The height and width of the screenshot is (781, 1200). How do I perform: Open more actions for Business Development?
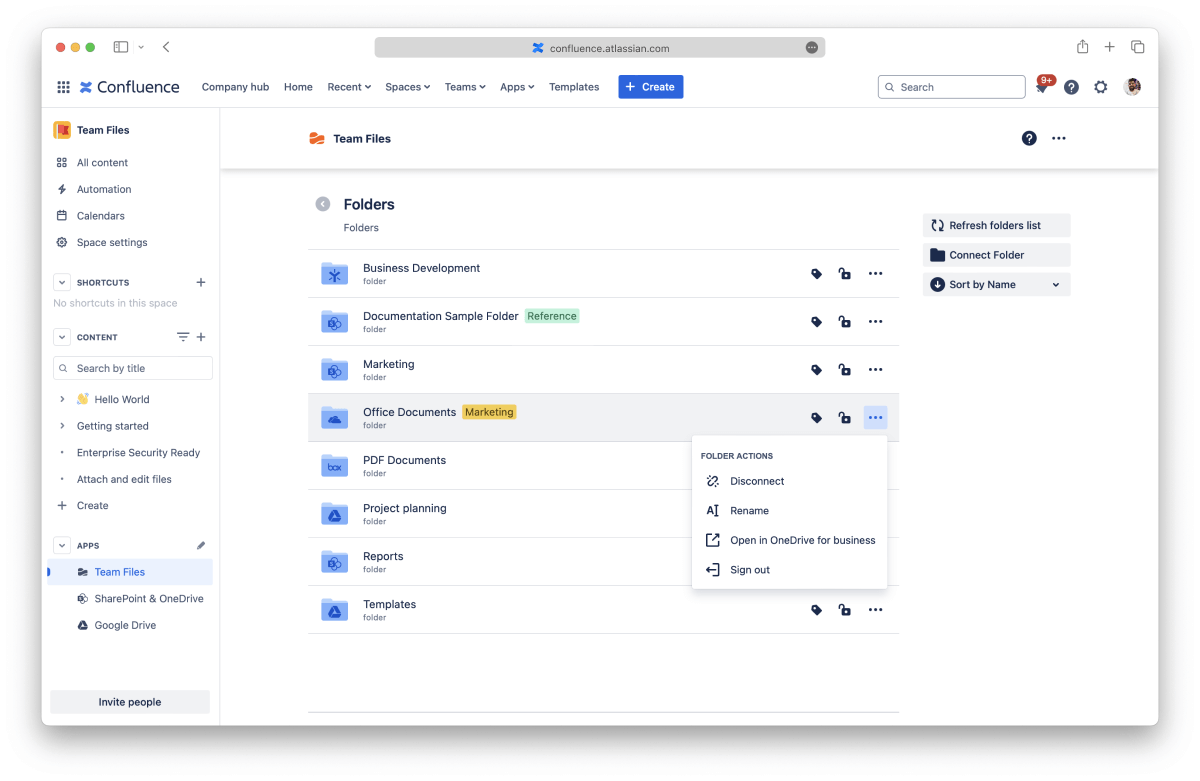click(875, 274)
